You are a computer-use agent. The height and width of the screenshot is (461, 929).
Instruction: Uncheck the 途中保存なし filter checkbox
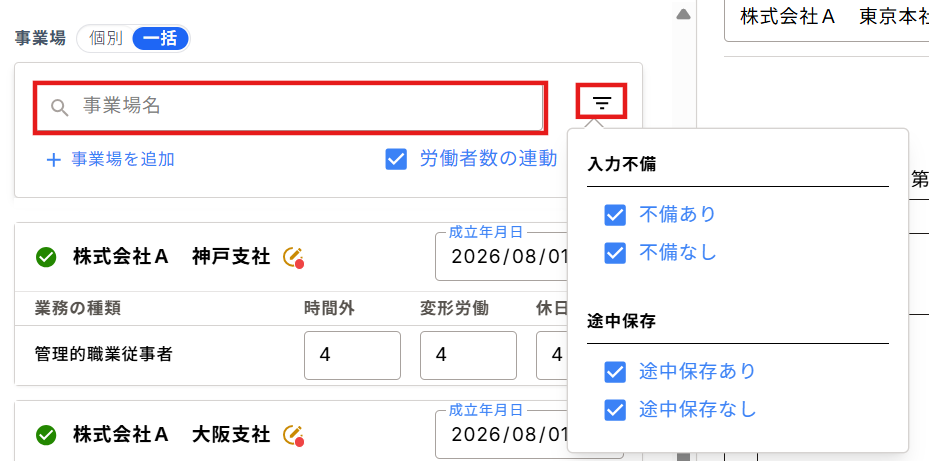(x=615, y=410)
